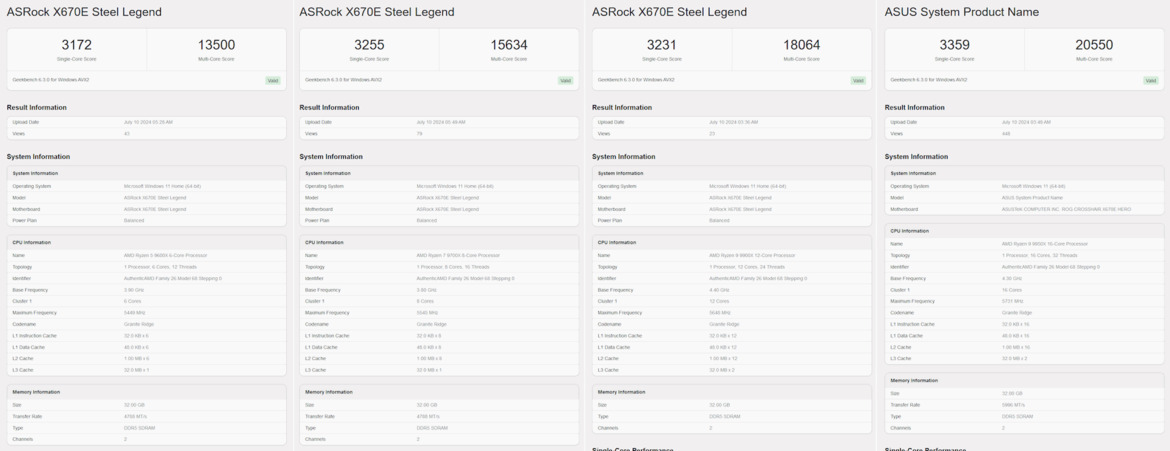Click the 3255 single-core score

pos(369,45)
